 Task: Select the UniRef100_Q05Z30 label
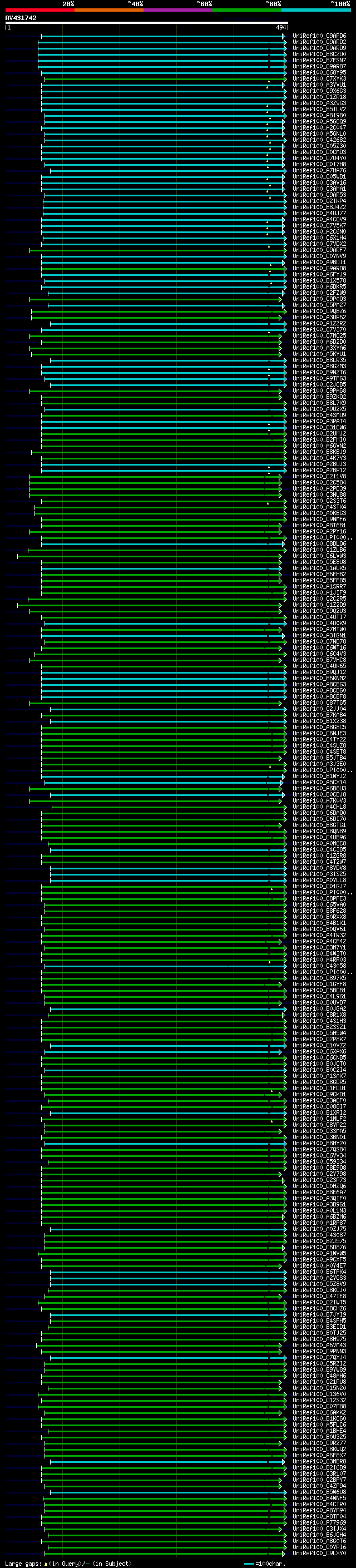coord(319,146)
